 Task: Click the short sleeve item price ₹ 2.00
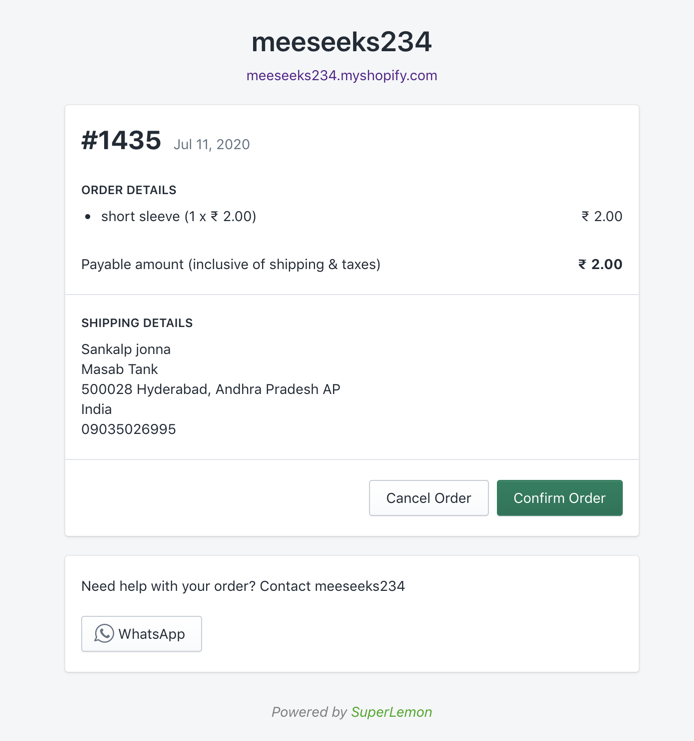[x=602, y=216]
